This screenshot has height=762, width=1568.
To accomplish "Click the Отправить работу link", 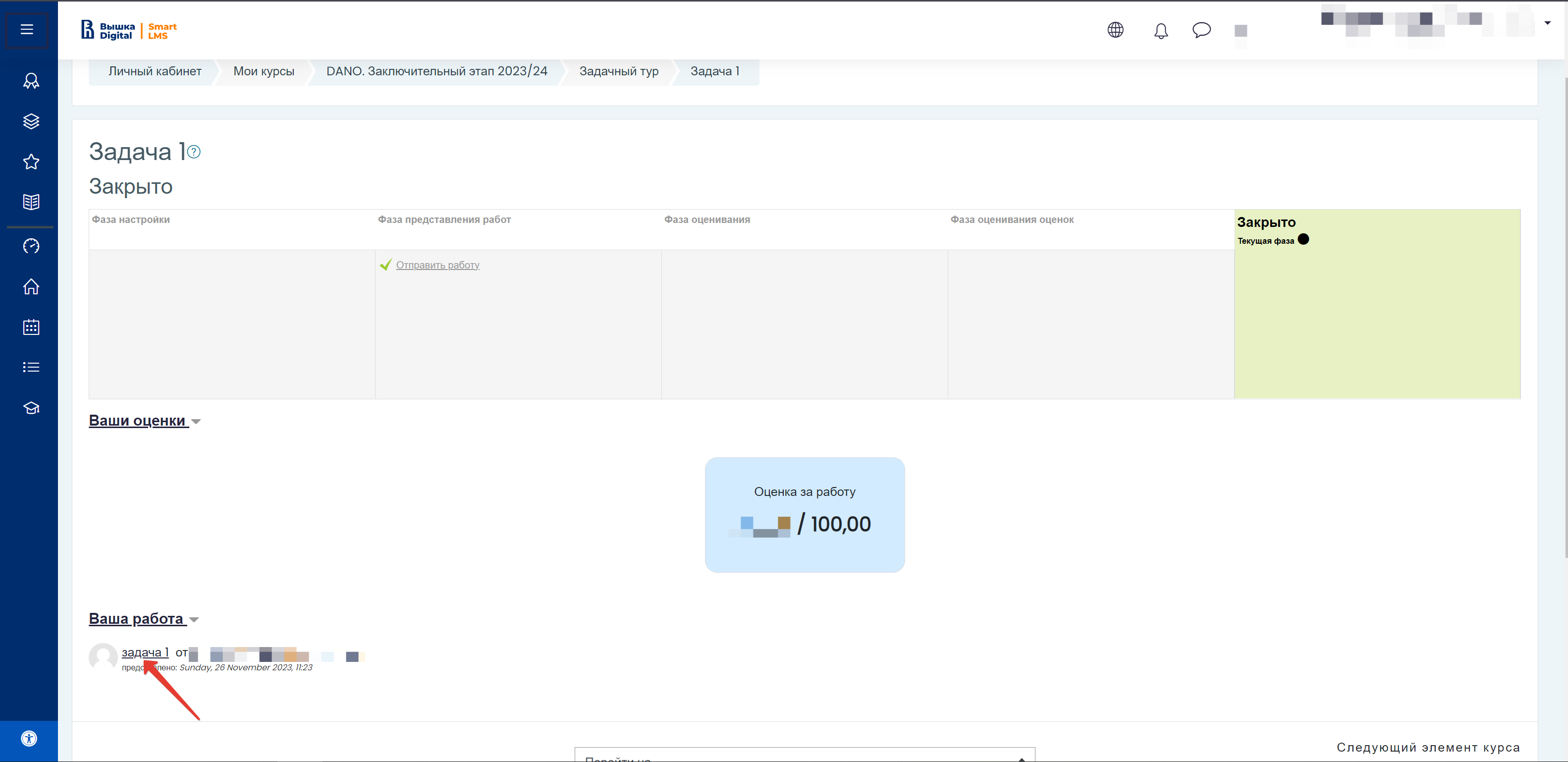I will click(x=437, y=266).
